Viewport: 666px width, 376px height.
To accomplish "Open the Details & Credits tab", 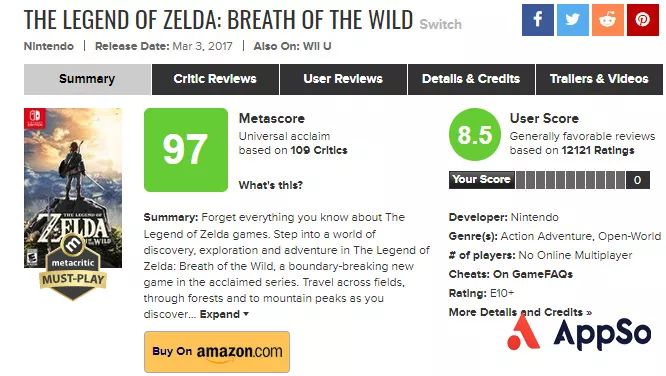I will pos(471,79).
